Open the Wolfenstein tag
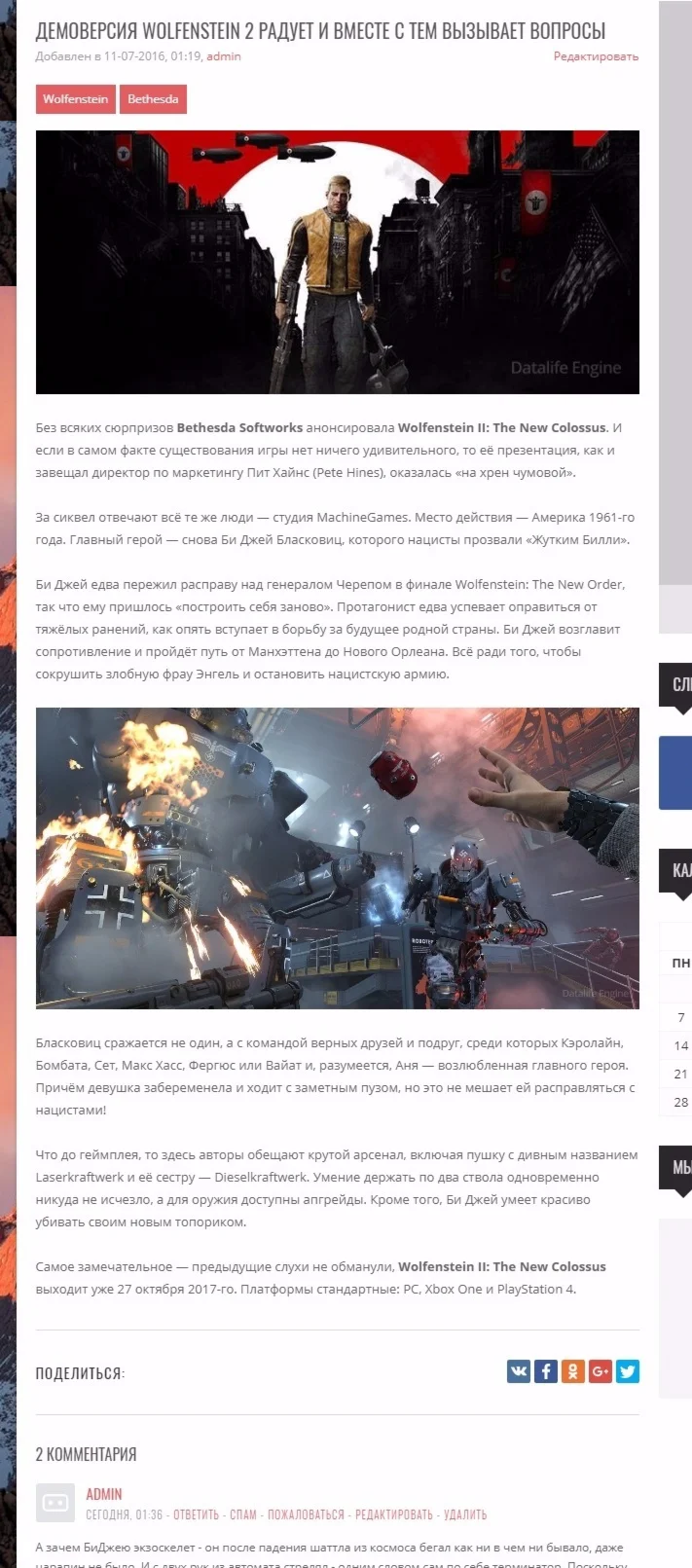 pyautogui.click(x=75, y=99)
